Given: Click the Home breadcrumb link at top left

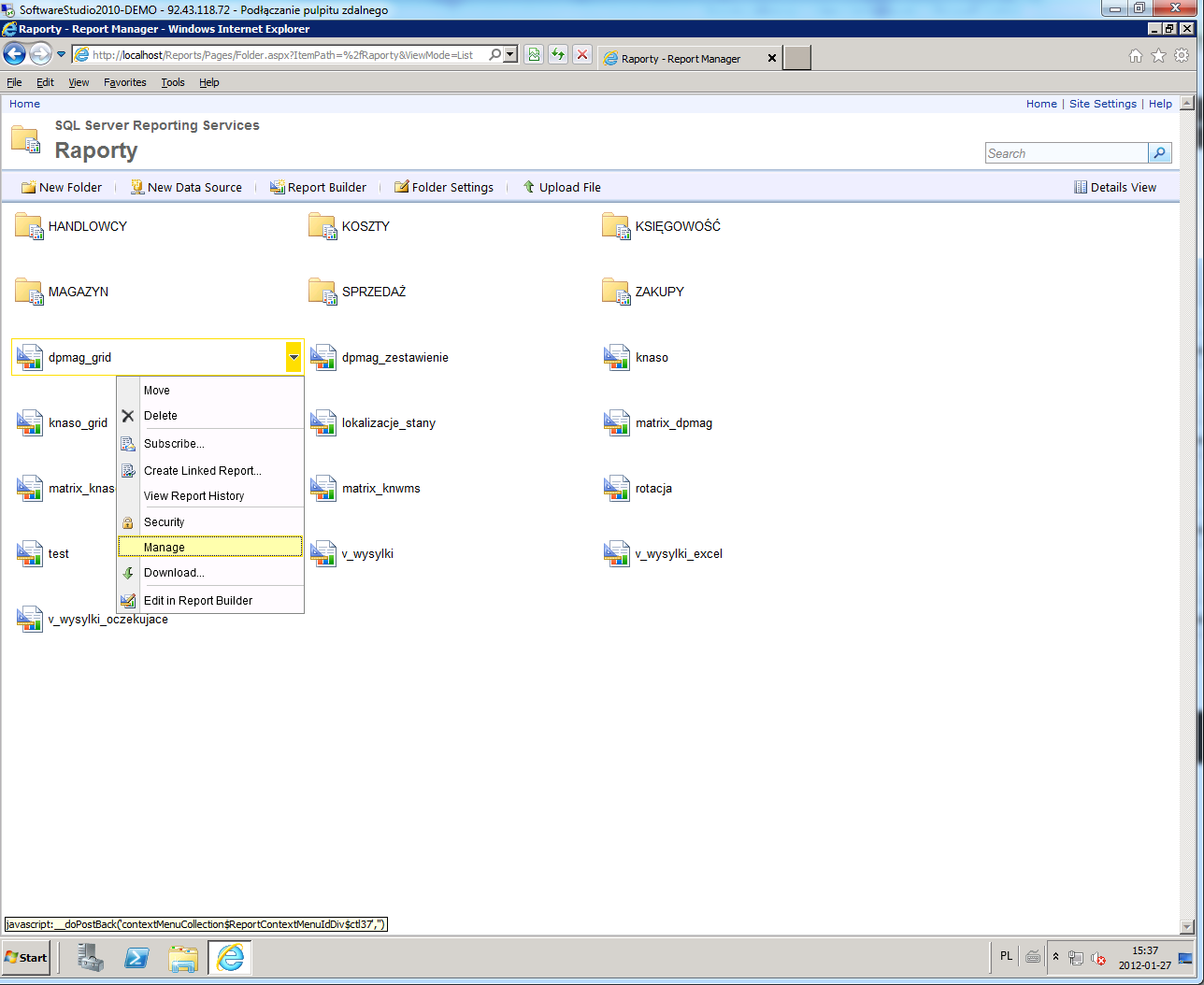Looking at the screenshot, I should pyautogui.click(x=24, y=104).
